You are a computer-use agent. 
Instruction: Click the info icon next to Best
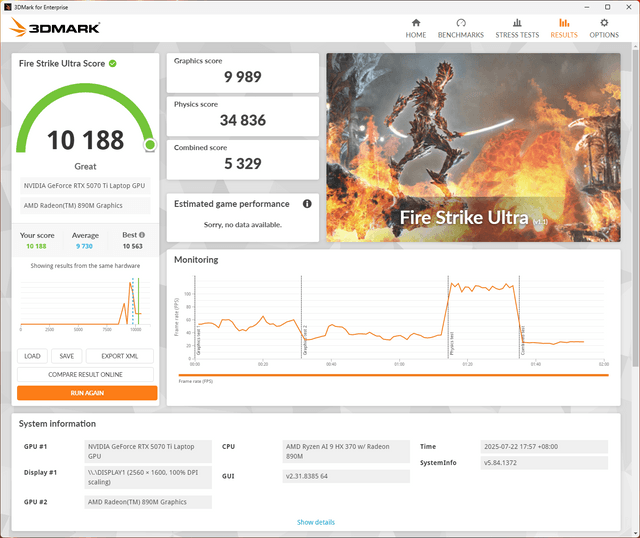pos(142,235)
